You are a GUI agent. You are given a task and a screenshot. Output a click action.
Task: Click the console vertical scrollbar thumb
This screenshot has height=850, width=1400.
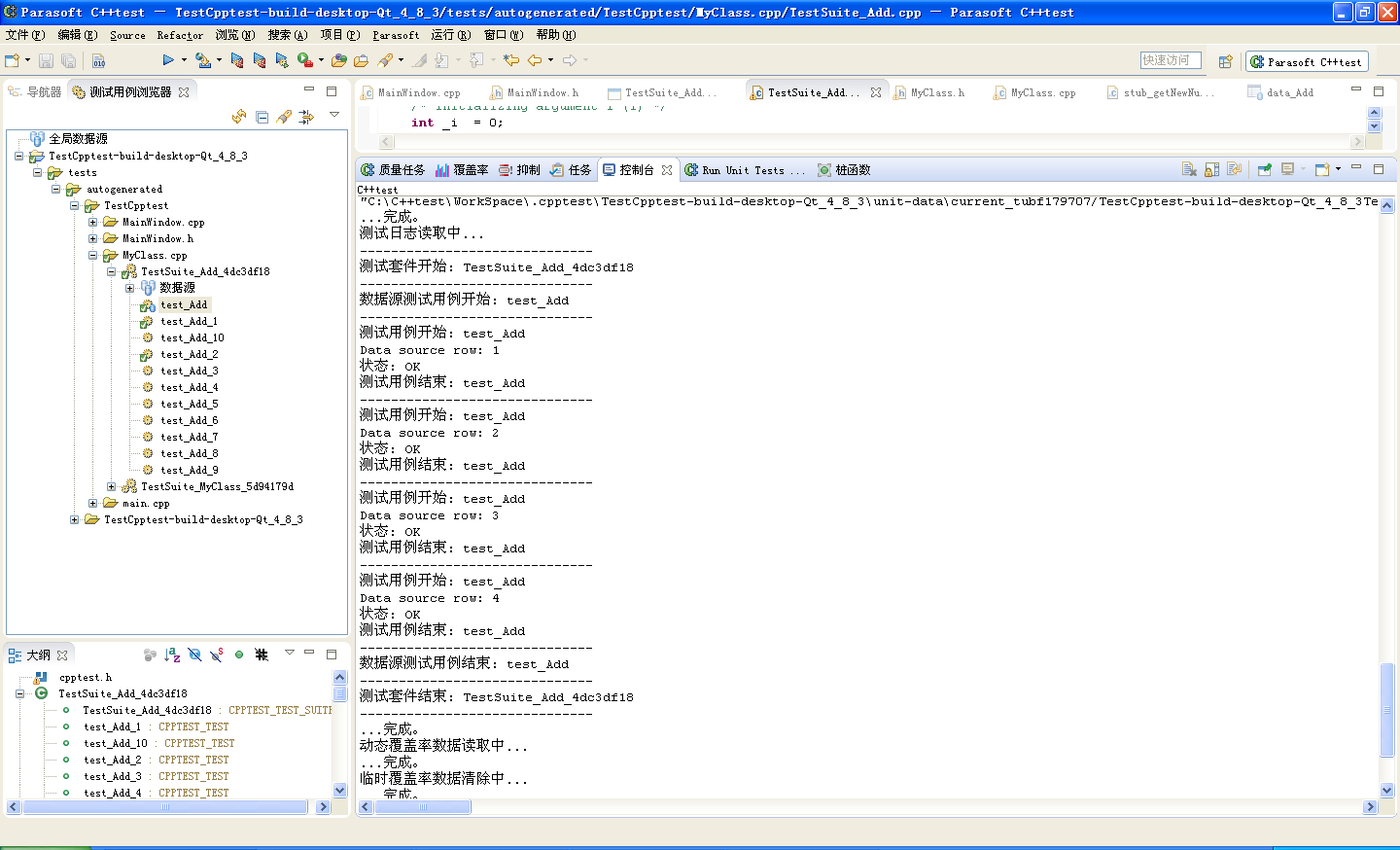(x=1387, y=710)
